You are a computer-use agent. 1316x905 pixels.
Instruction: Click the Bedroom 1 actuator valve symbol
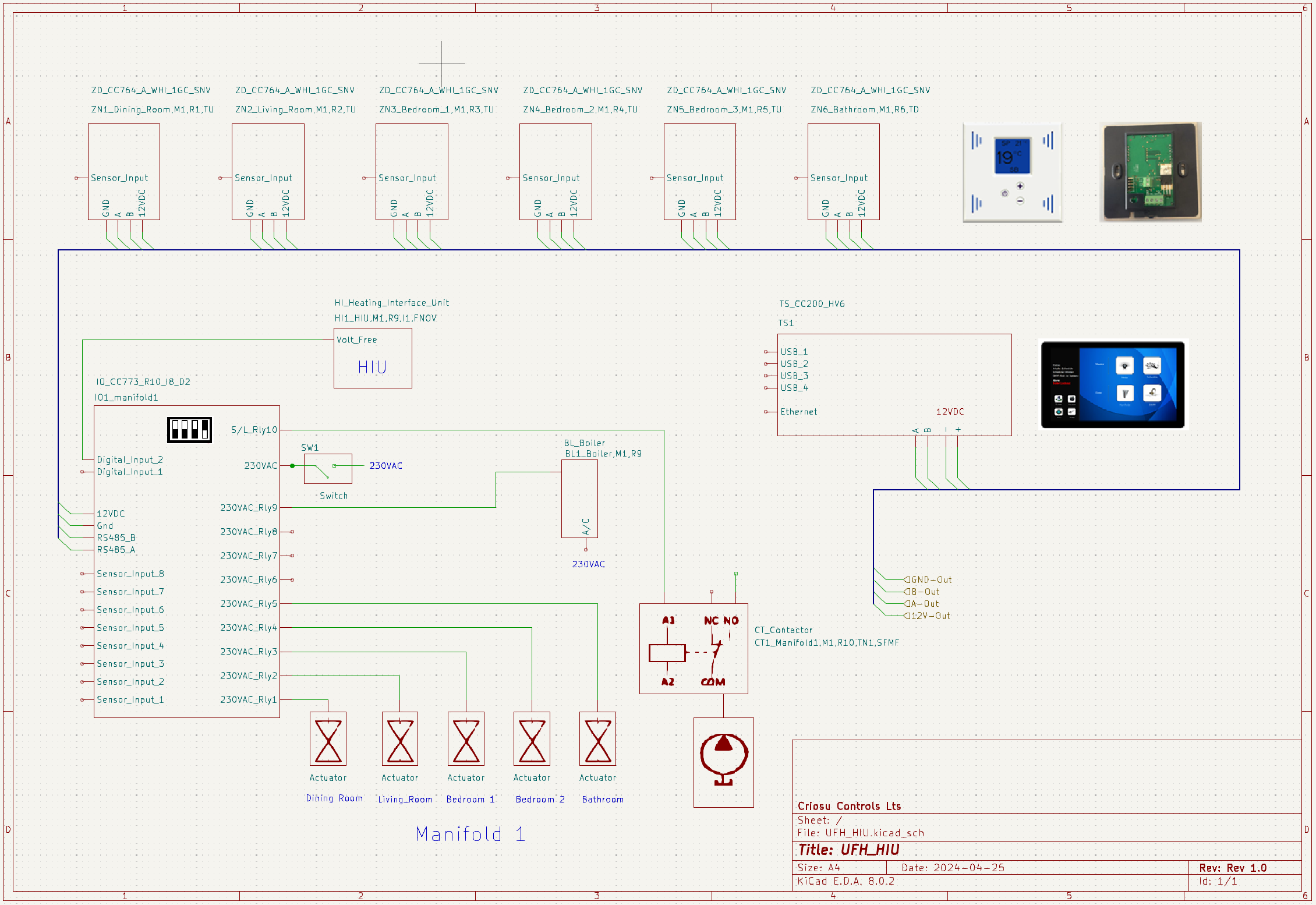point(466,739)
